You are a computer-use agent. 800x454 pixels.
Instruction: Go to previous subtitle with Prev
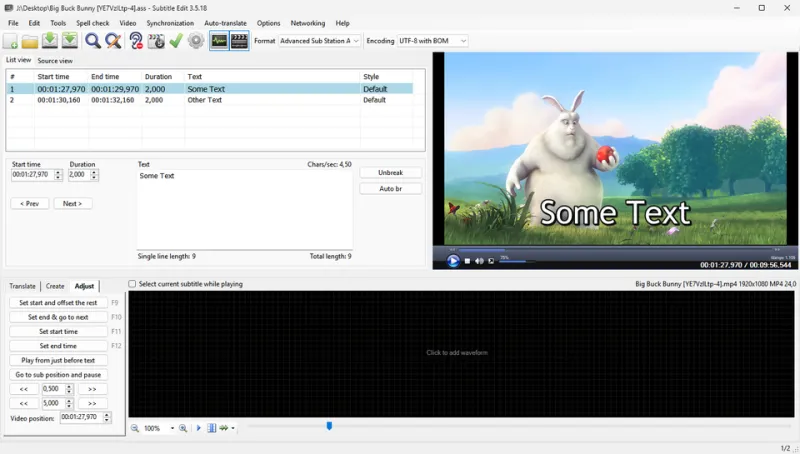click(x=30, y=204)
